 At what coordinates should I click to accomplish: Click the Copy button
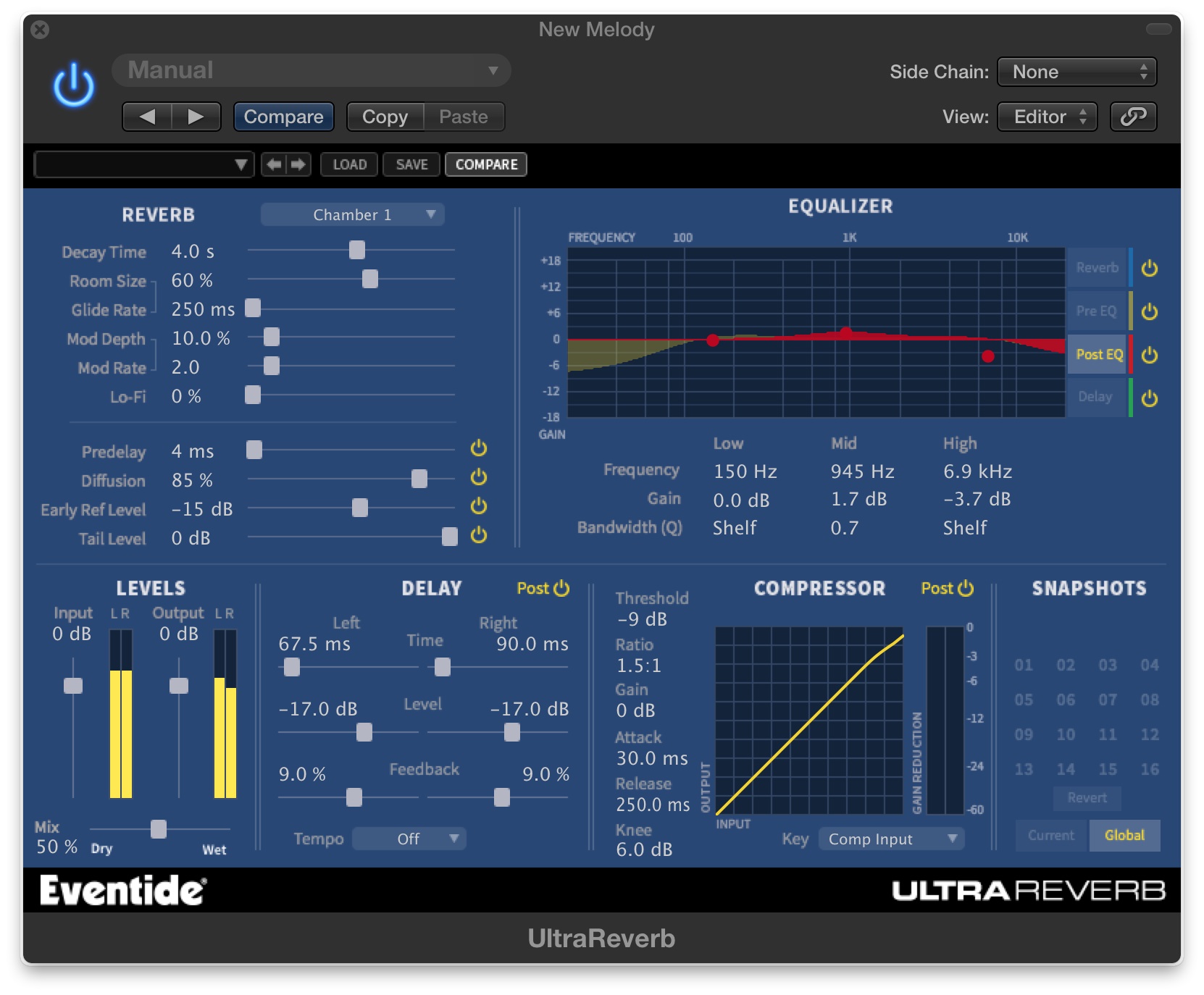tap(385, 117)
